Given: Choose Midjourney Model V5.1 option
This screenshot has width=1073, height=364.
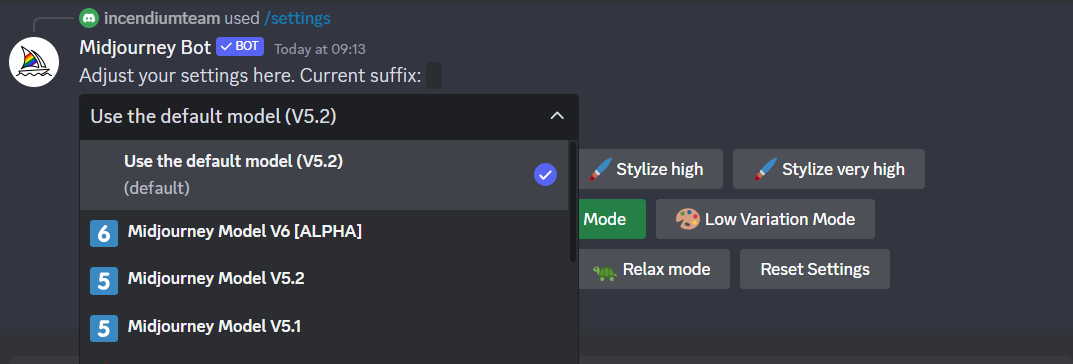Looking at the screenshot, I should [x=324, y=328].
